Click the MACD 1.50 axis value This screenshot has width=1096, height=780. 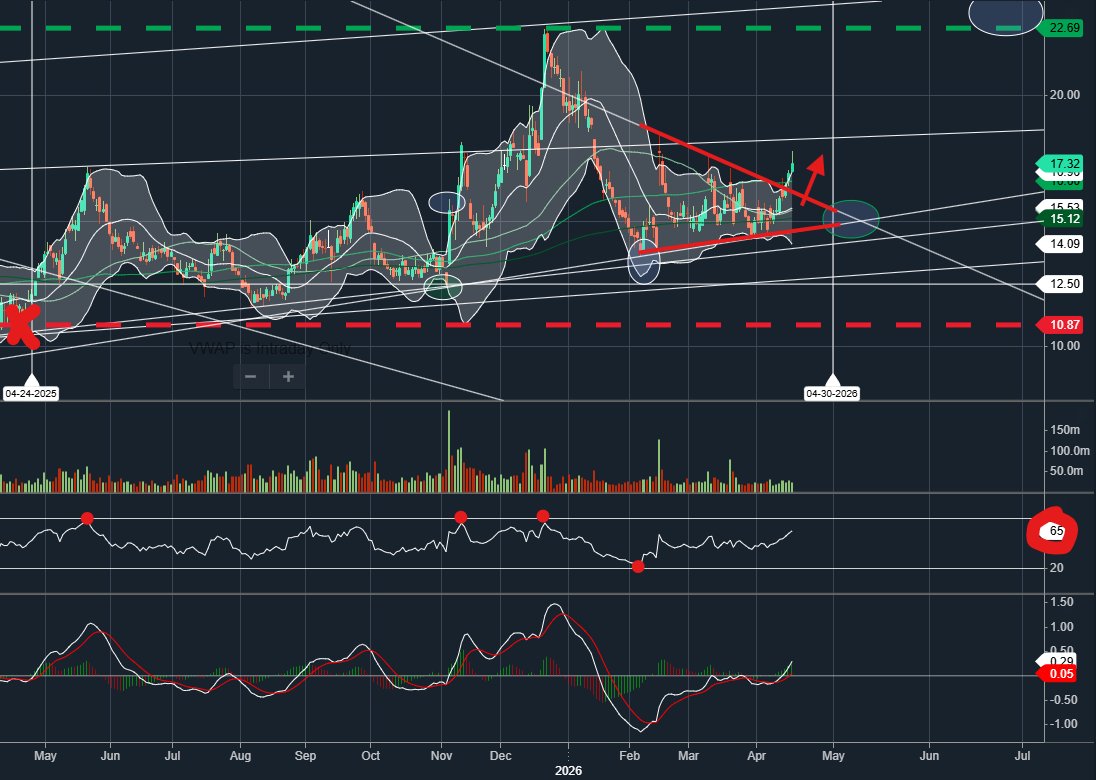pos(1062,602)
